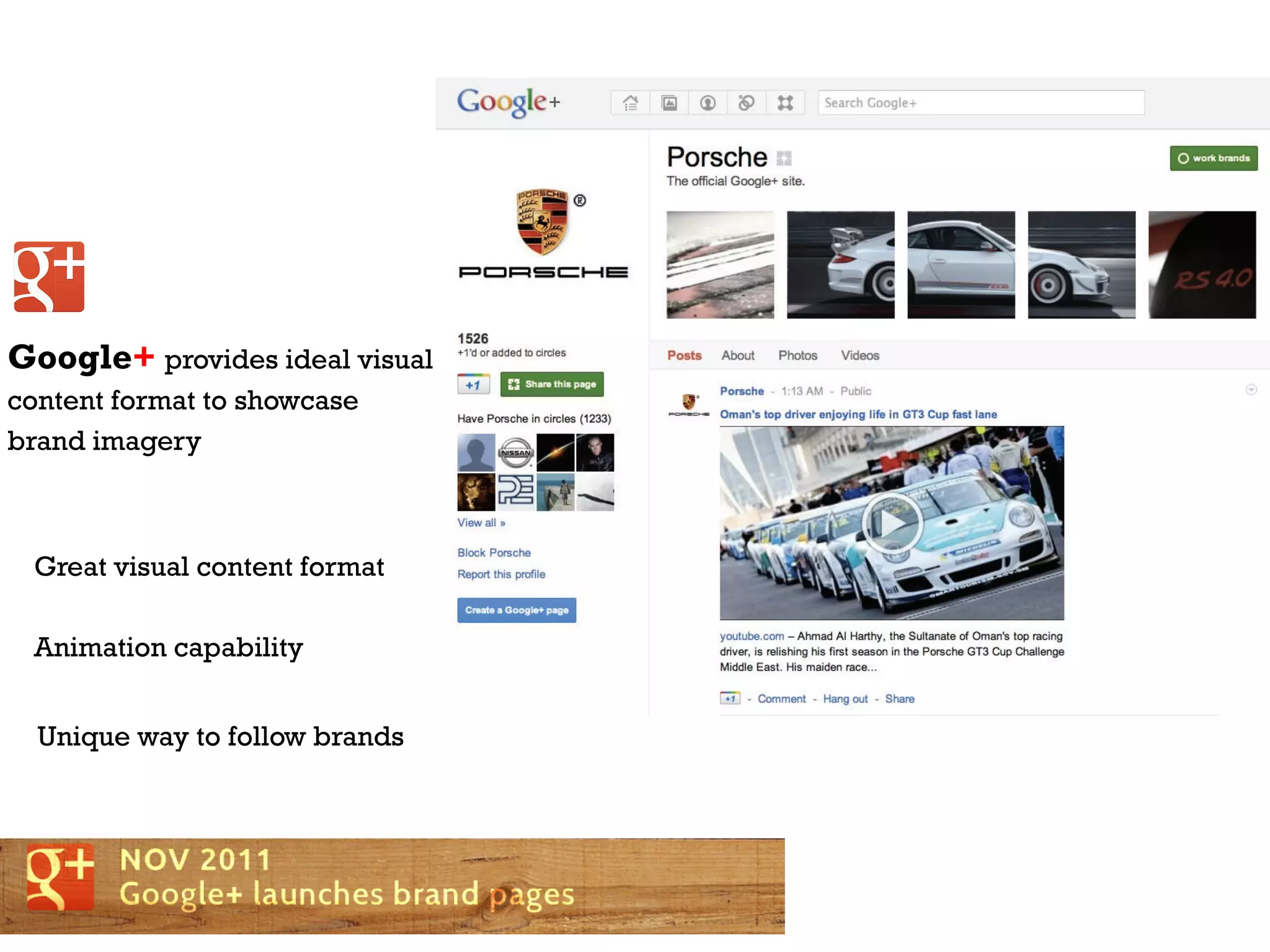Image resolution: width=1270 pixels, height=952 pixels.
Task: Click the Google+ logo in header
Action: [508, 103]
